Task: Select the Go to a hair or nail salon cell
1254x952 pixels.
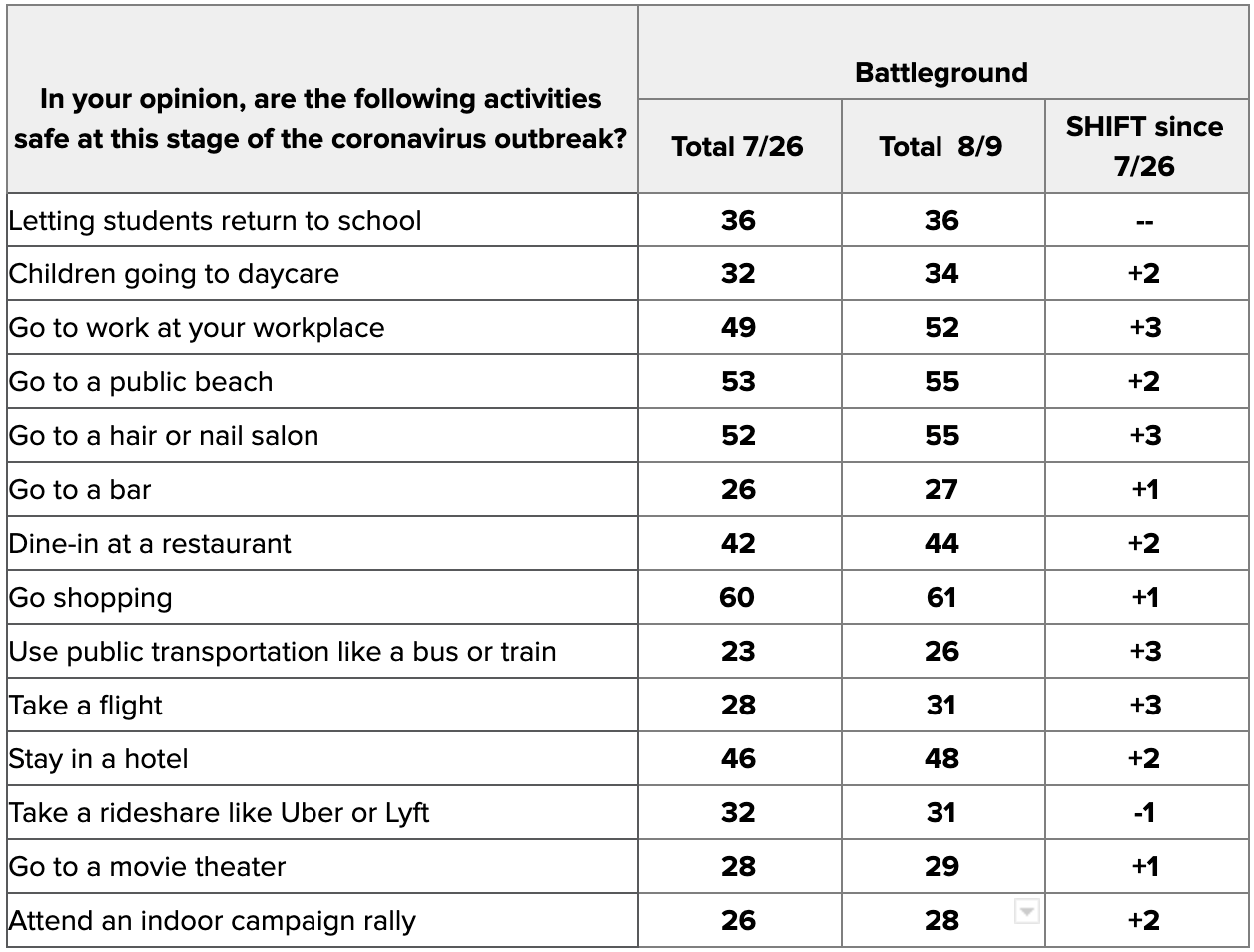Action: [x=321, y=435]
